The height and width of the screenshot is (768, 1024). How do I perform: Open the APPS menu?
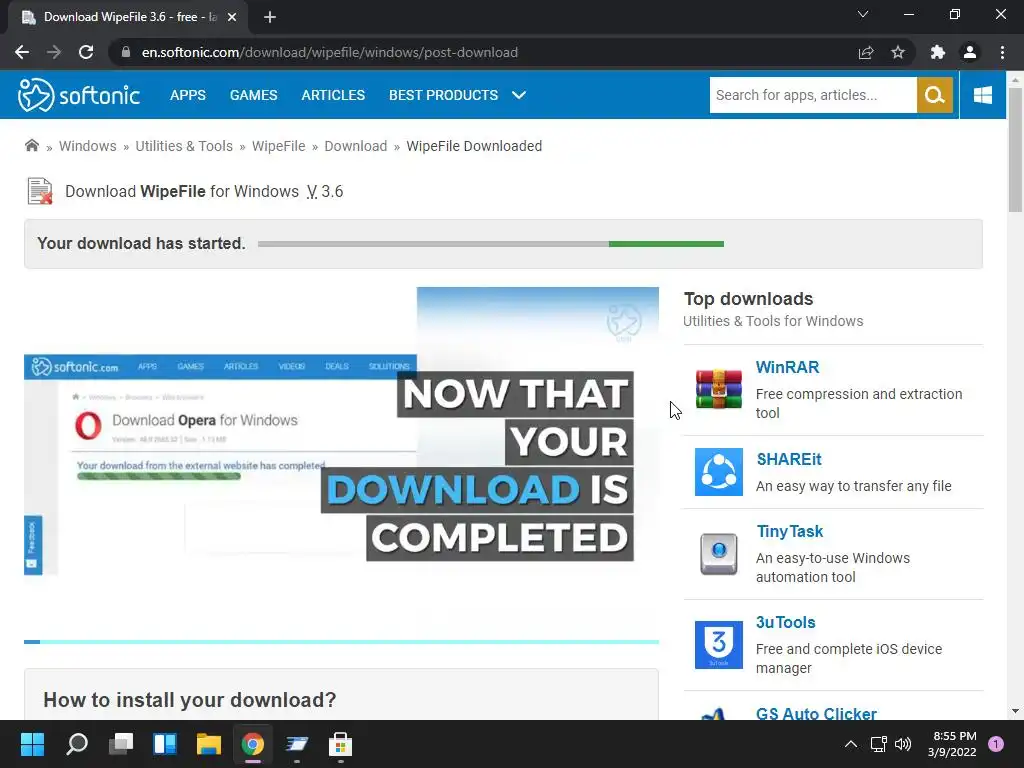187,95
